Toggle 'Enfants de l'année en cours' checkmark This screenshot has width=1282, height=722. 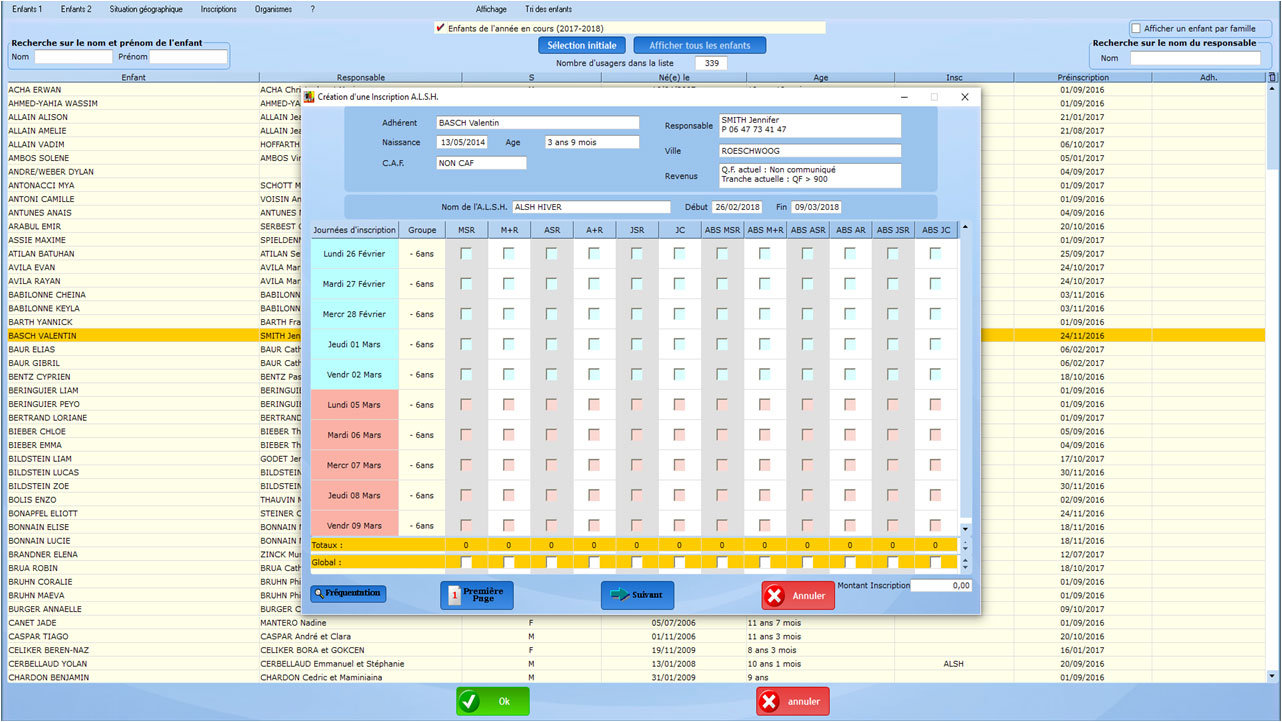point(440,28)
